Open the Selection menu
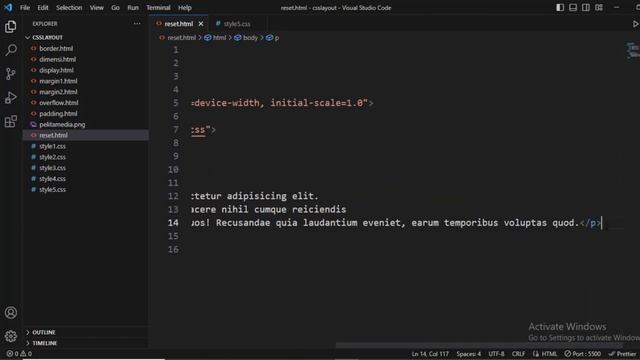 pos(69,7)
